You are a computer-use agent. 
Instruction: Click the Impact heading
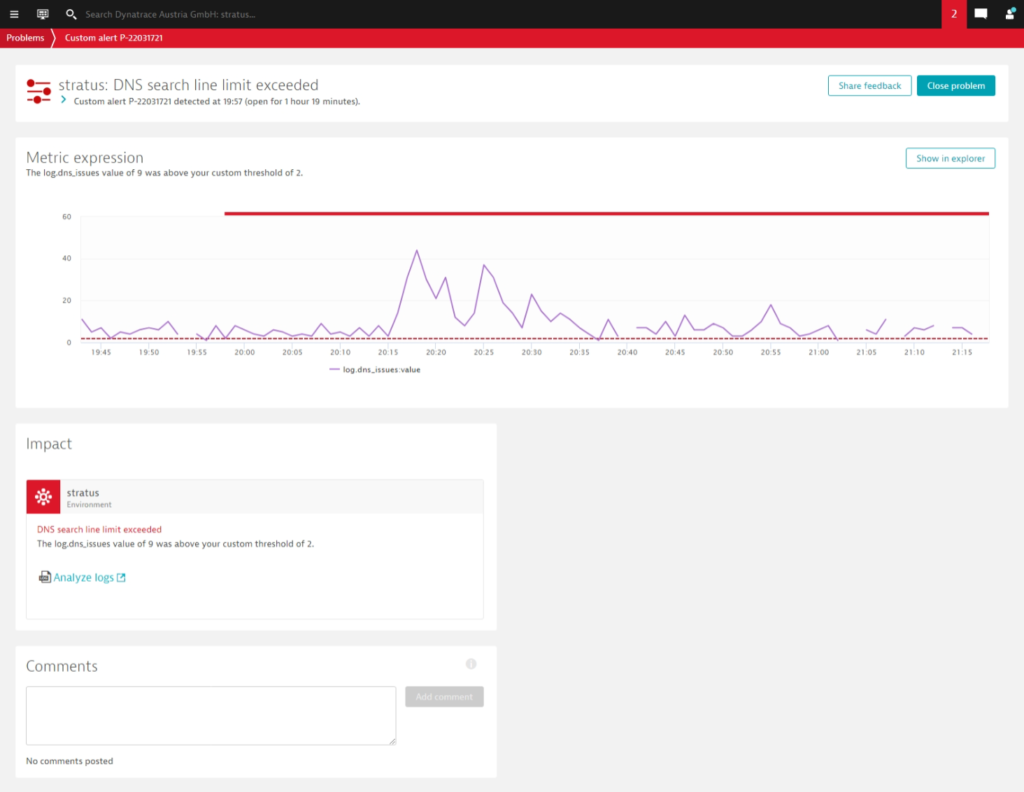[49, 443]
